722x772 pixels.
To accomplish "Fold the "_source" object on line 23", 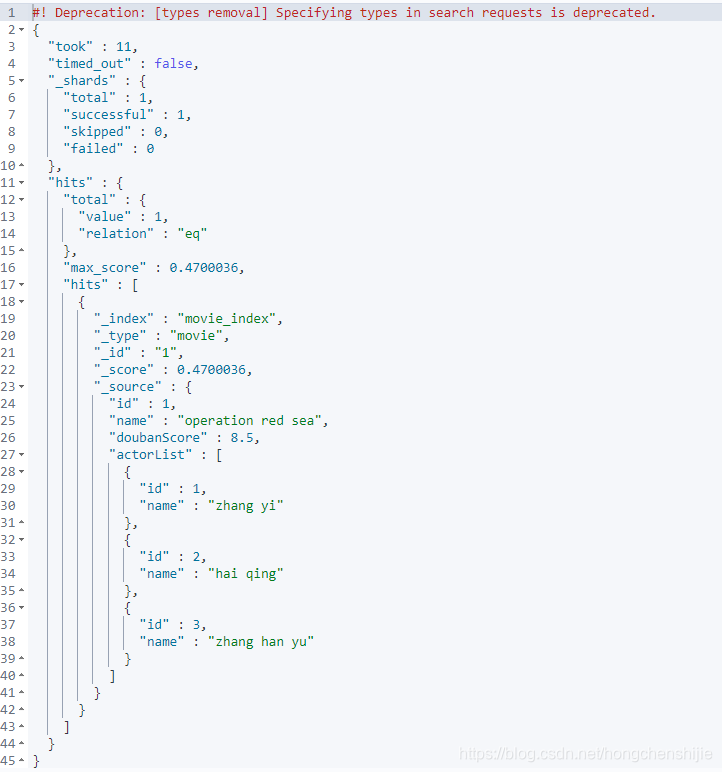I will (22, 386).
